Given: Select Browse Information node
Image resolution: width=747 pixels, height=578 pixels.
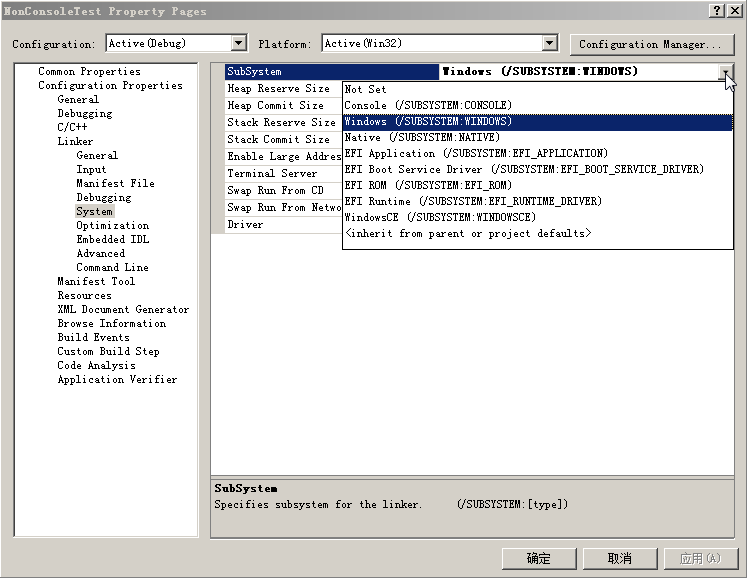Looking at the screenshot, I should pyautogui.click(x=112, y=324).
